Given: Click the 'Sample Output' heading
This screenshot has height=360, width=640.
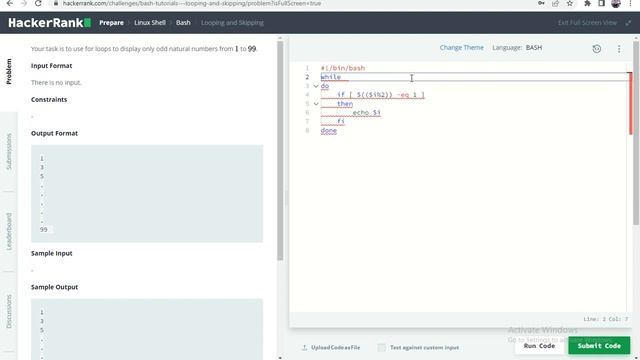Looking at the screenshot, I should [54, 287].
